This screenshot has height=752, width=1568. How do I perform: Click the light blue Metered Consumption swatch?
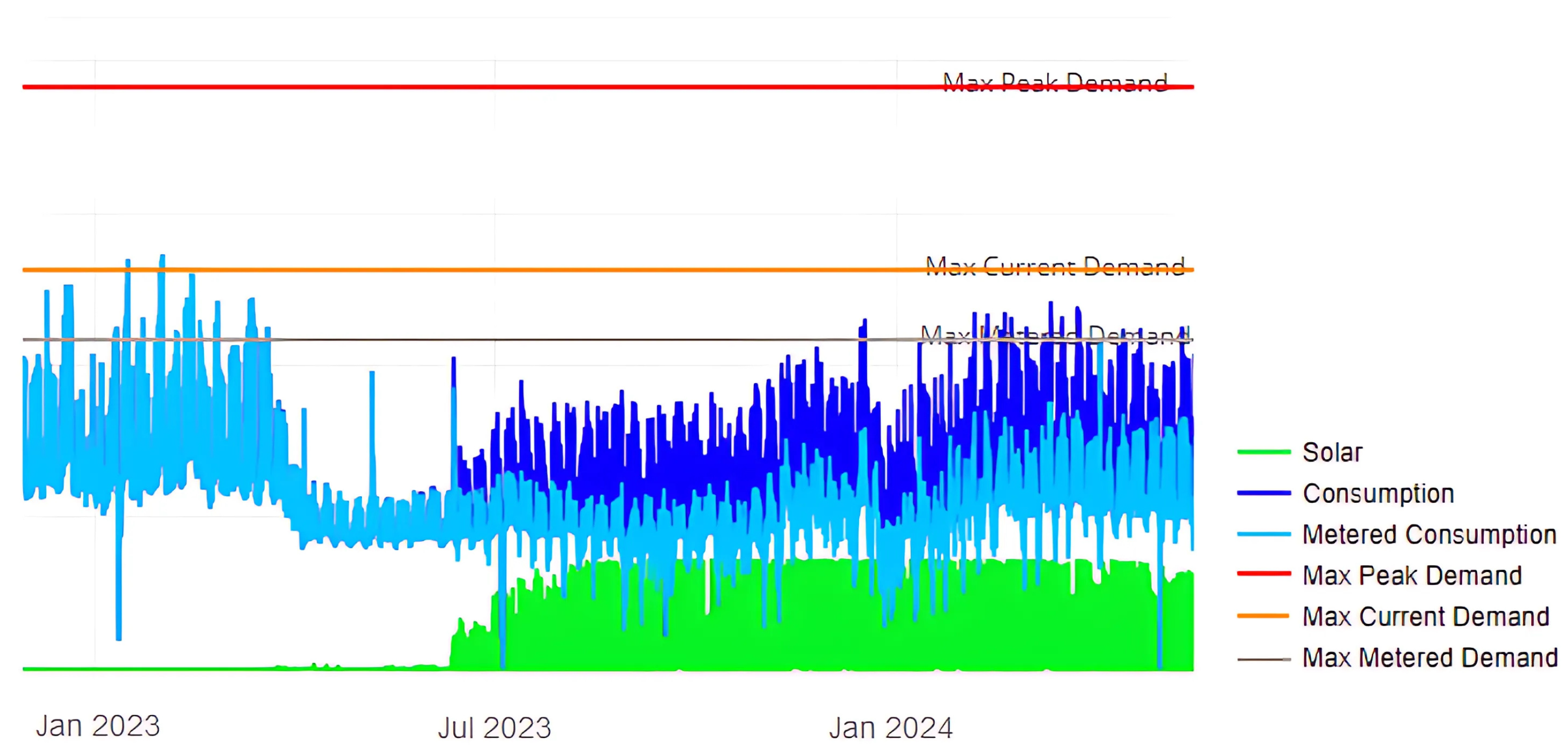pyautogui.click(x=1263, y=535)
